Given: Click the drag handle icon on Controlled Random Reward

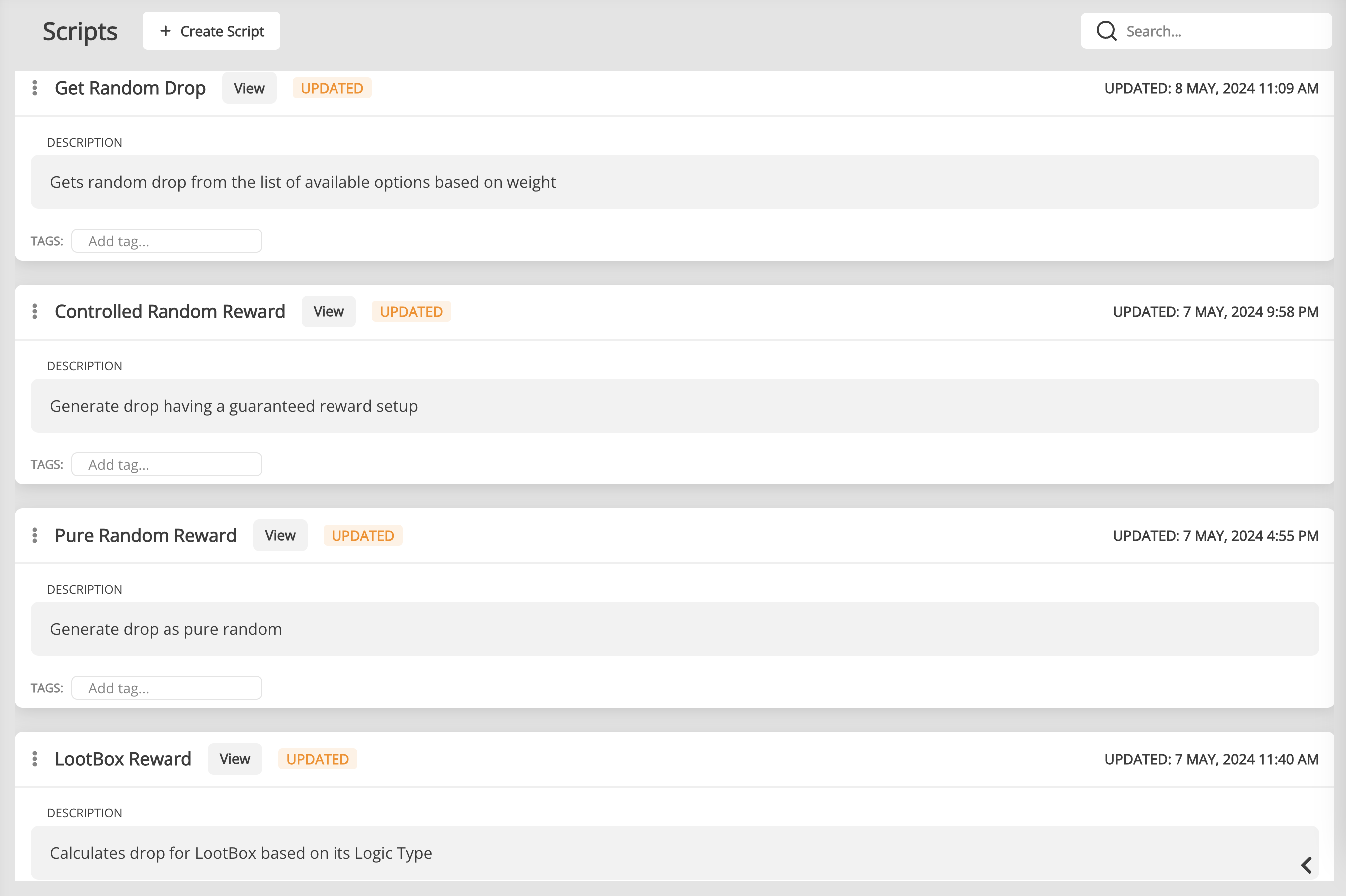Looking at the screenshot, I should [36, 311].
